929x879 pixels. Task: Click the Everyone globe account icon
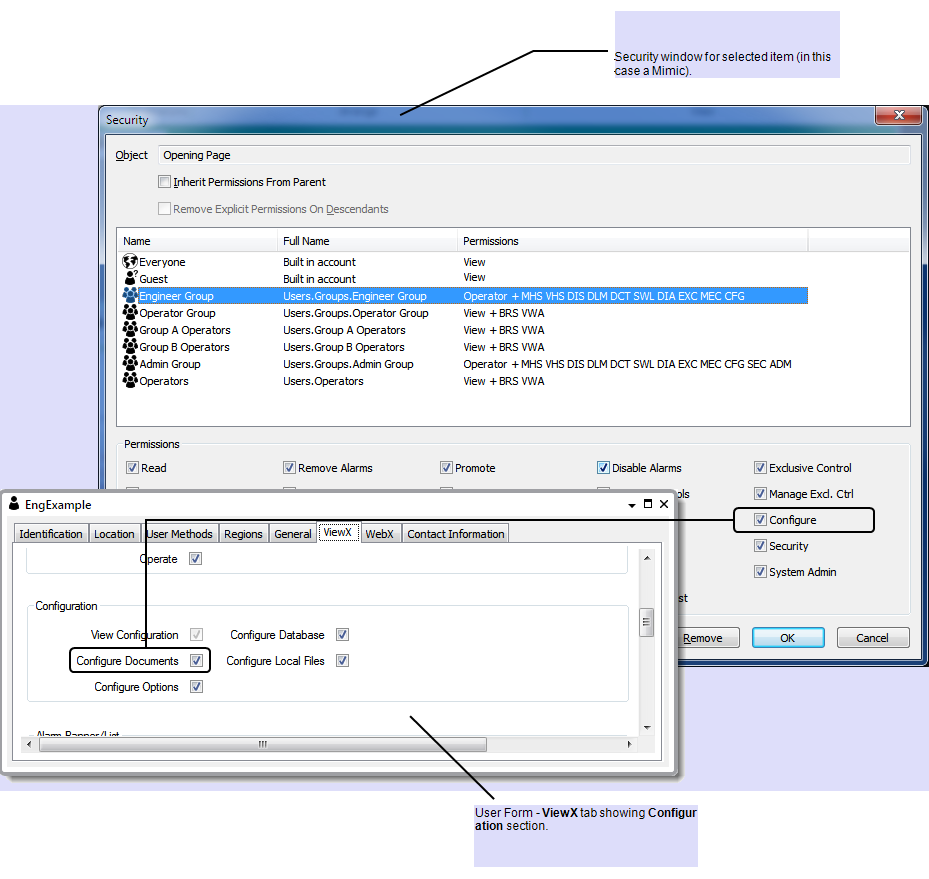click(x=129, y=262)
